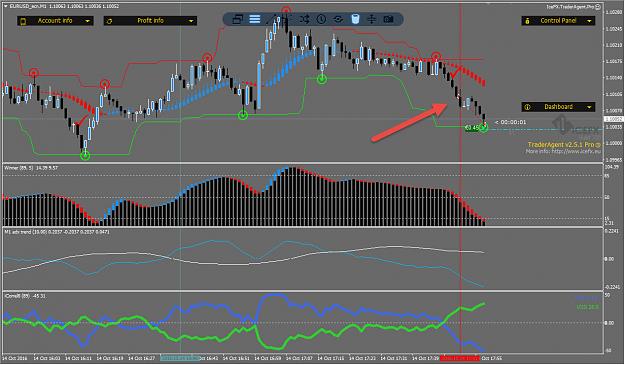Click the 14 Oct 17:07 time axis label

coord(299,359)
